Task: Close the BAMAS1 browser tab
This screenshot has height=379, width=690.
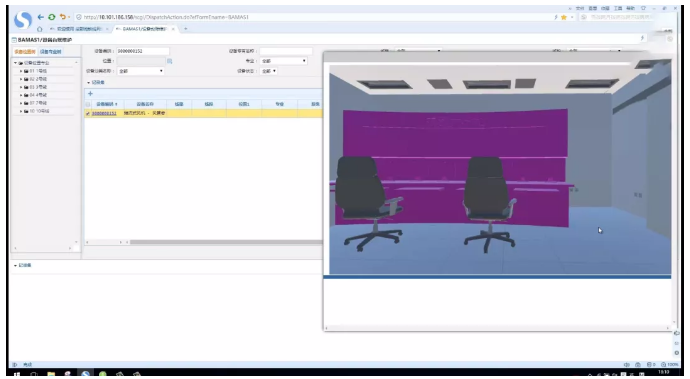Action: coord(173,29)
